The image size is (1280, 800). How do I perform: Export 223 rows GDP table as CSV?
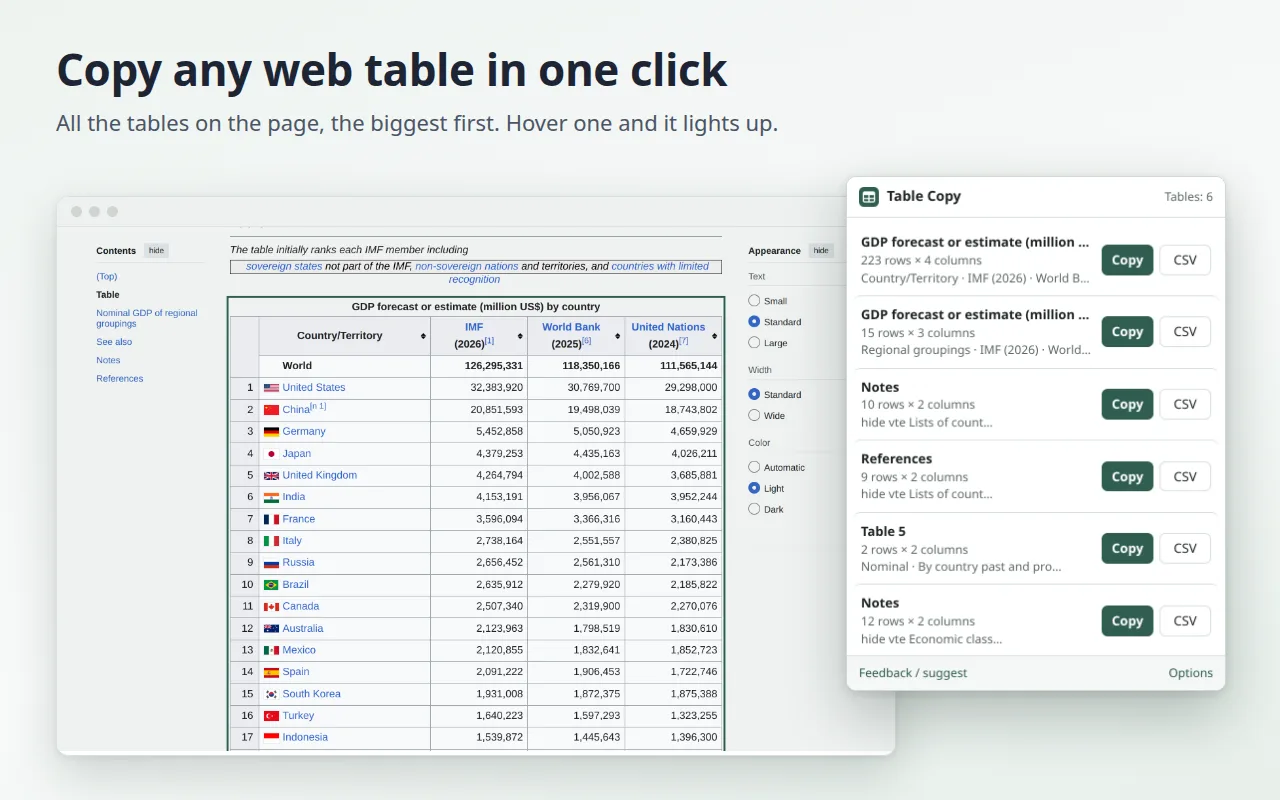tap(1185, 260)
